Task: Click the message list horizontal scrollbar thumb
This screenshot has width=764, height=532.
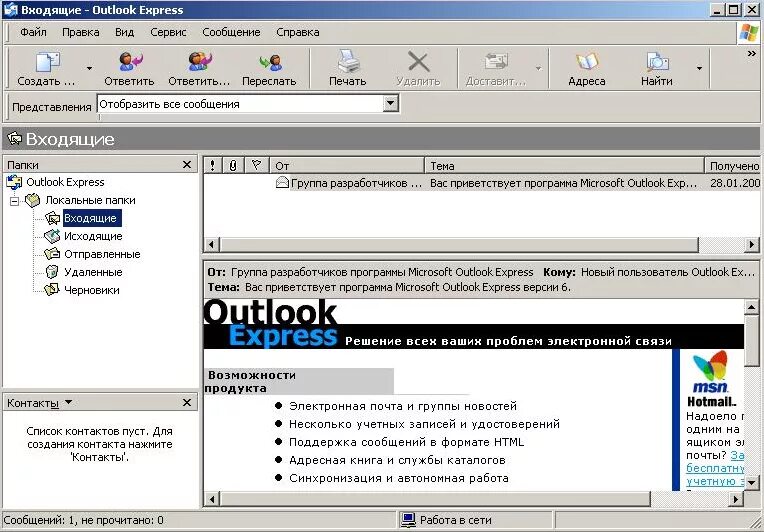Action: click(x=458, y=245)
